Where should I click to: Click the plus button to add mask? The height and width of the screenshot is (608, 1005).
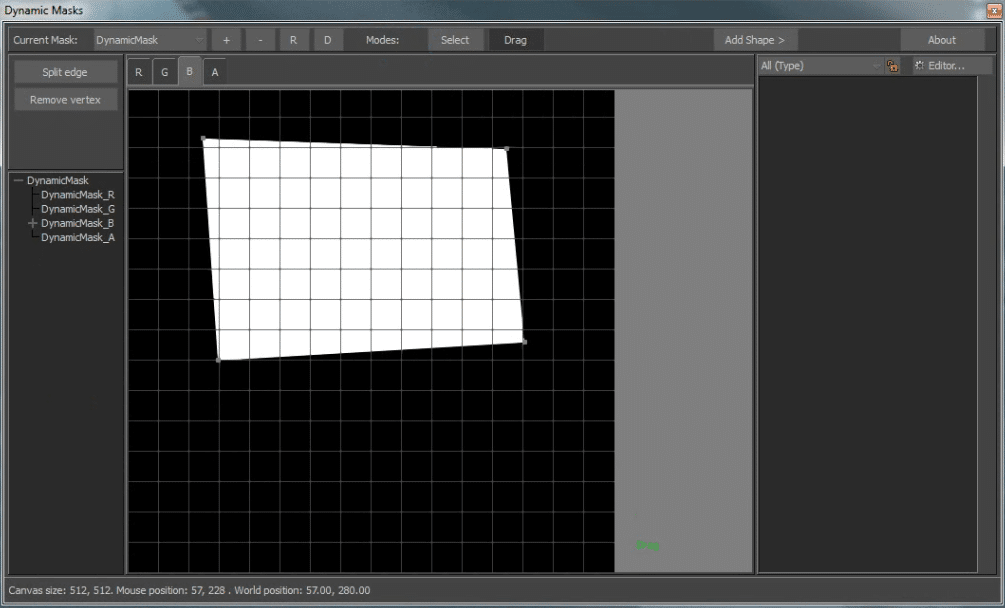pos(226,40)
